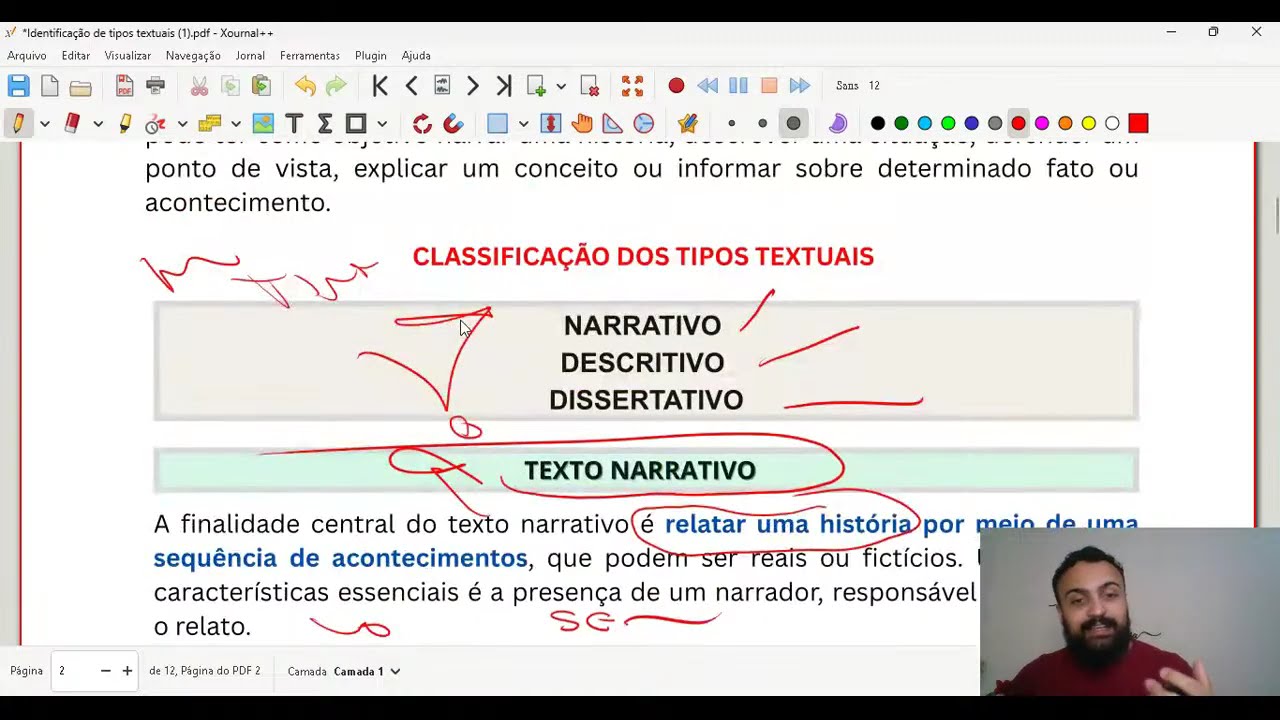The height and width of the screenshot is (720, 1280).
Task: Insert an image with picture icon
Action: [x=263, y=124]
